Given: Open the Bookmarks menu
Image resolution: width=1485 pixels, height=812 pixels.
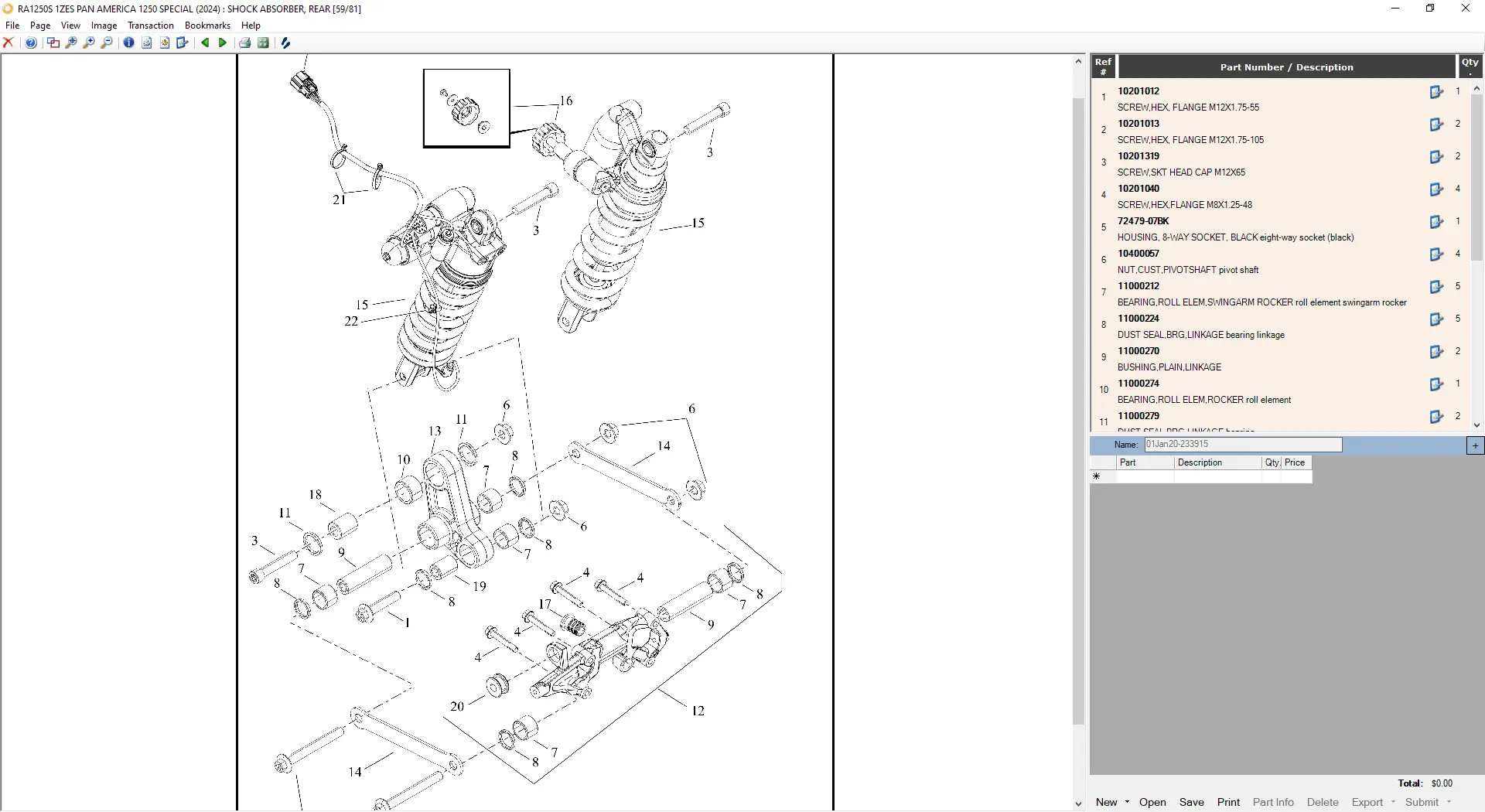Looking at the screenshot, I should coord(207,26).
